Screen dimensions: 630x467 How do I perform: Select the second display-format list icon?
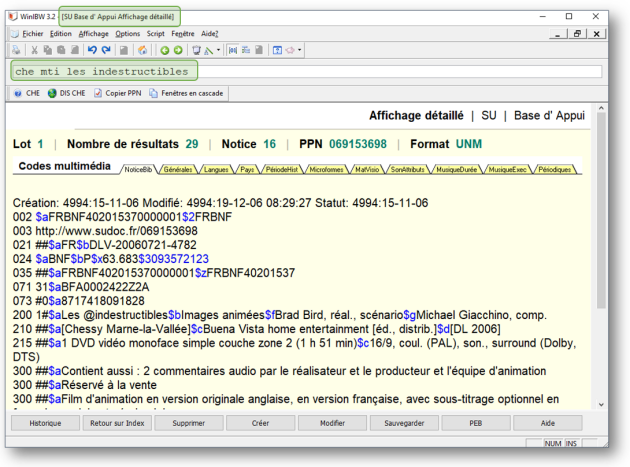[x=246, y=50]
